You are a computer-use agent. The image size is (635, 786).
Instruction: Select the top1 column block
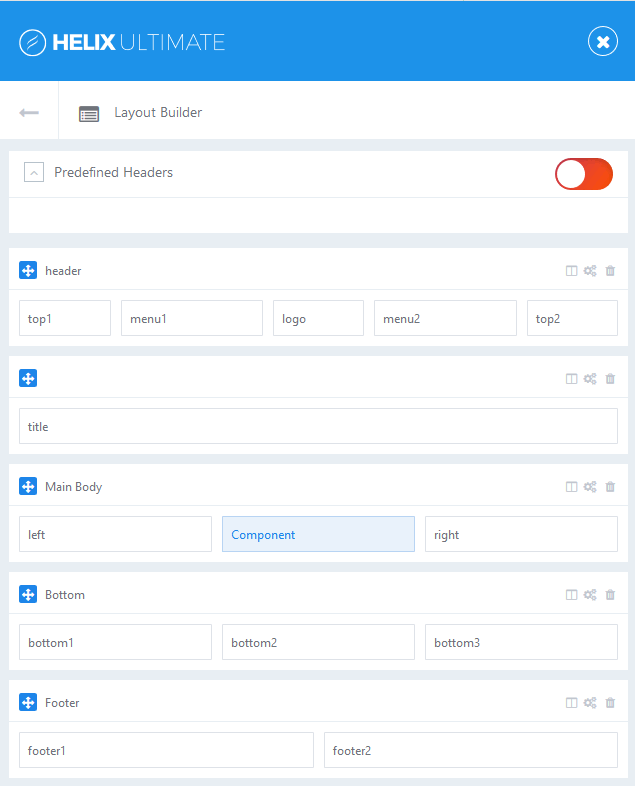point(65,318)
